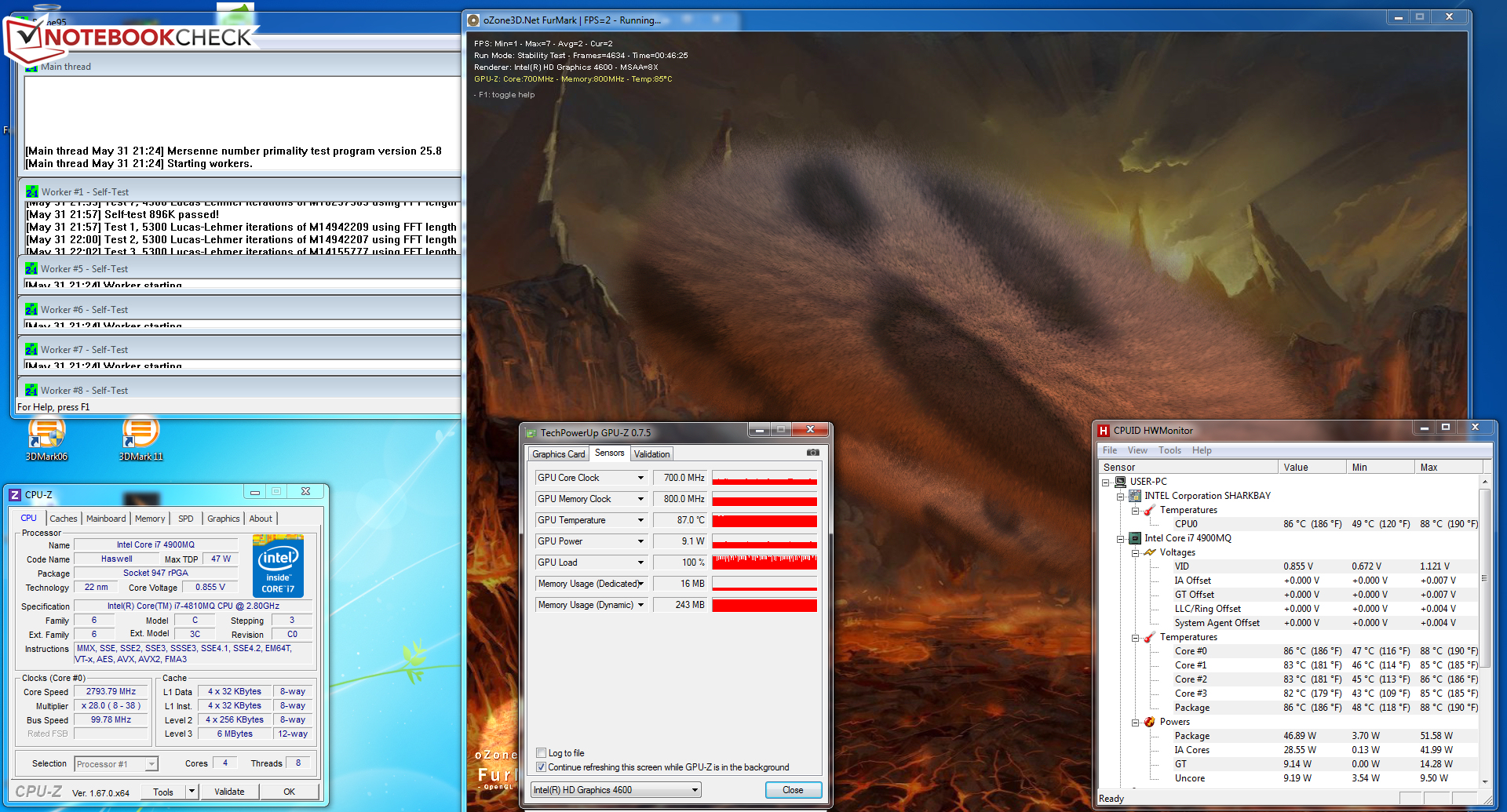
Task: Toggle Continue refreshing in background checkbox
Action: click(x=541, y=767)
